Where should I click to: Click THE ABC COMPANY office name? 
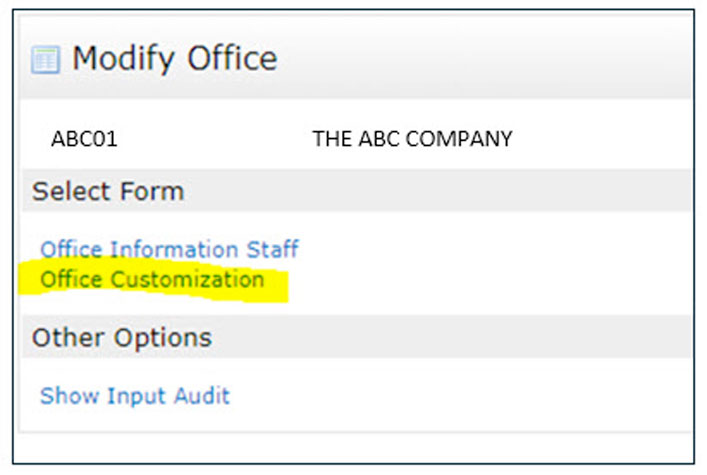pyautogui.click(x=412, y=139)
